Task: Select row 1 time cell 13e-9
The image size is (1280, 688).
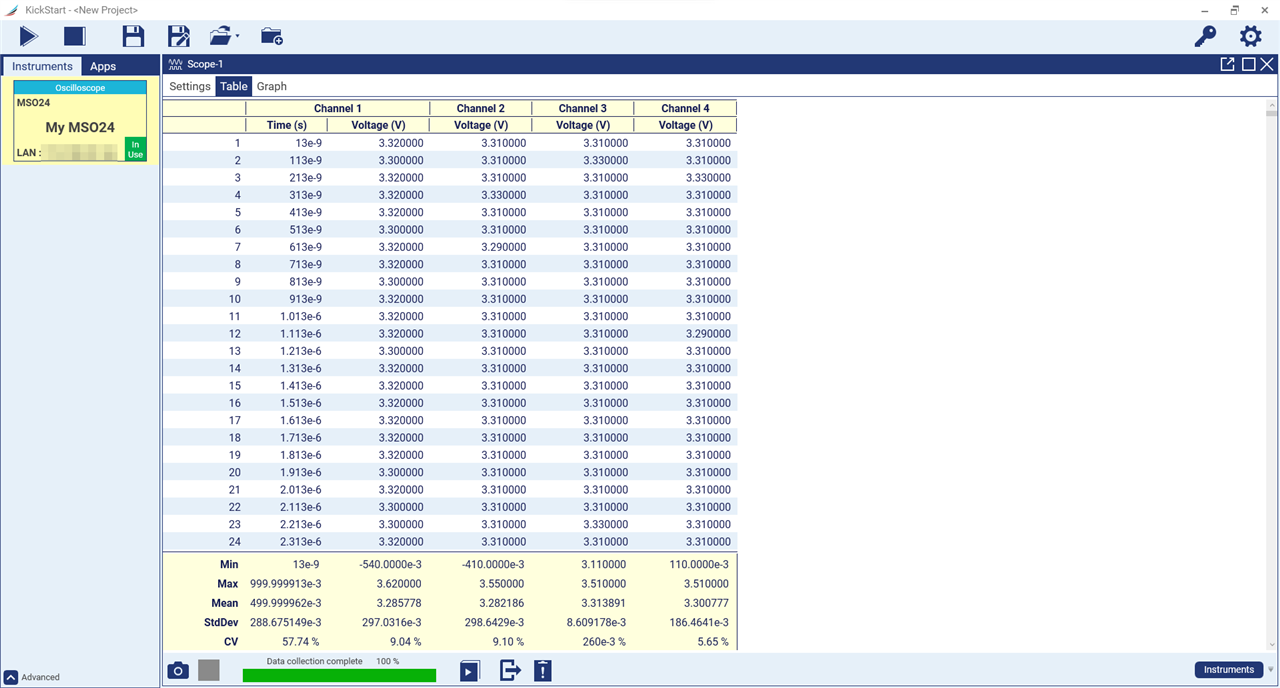Action: point(287,143)
